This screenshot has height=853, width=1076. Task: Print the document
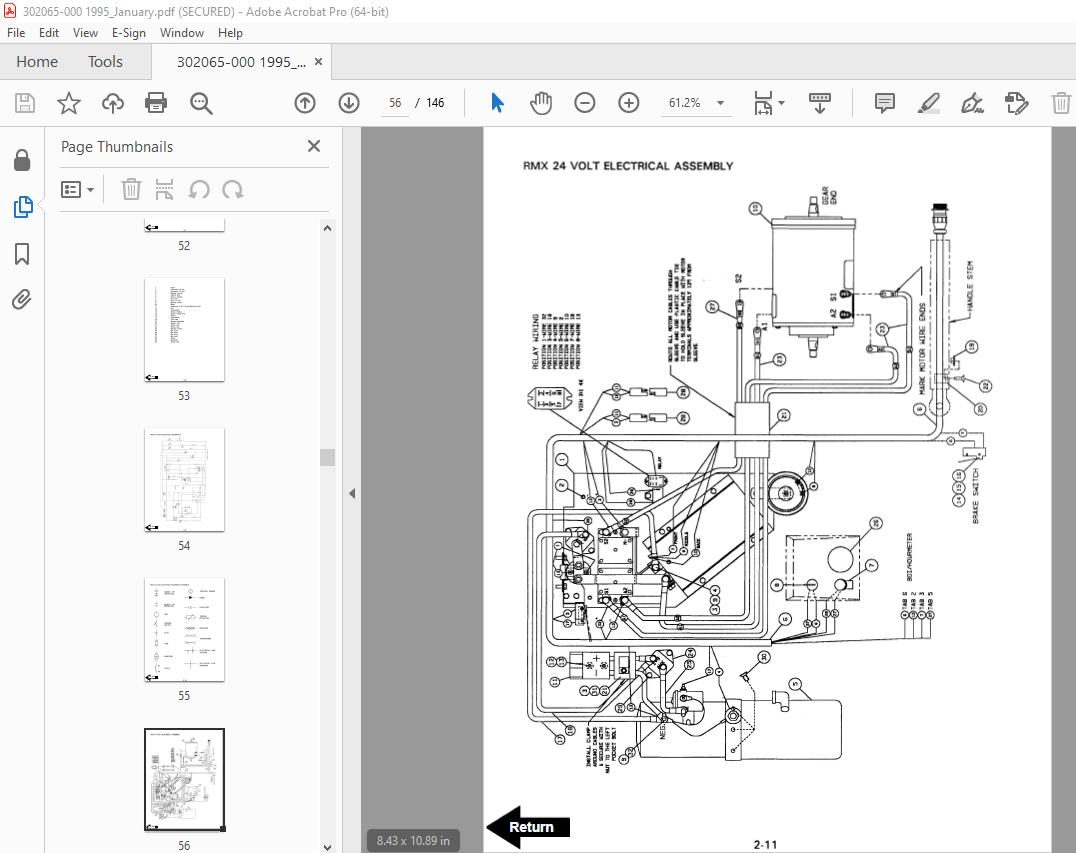(156, 103)
